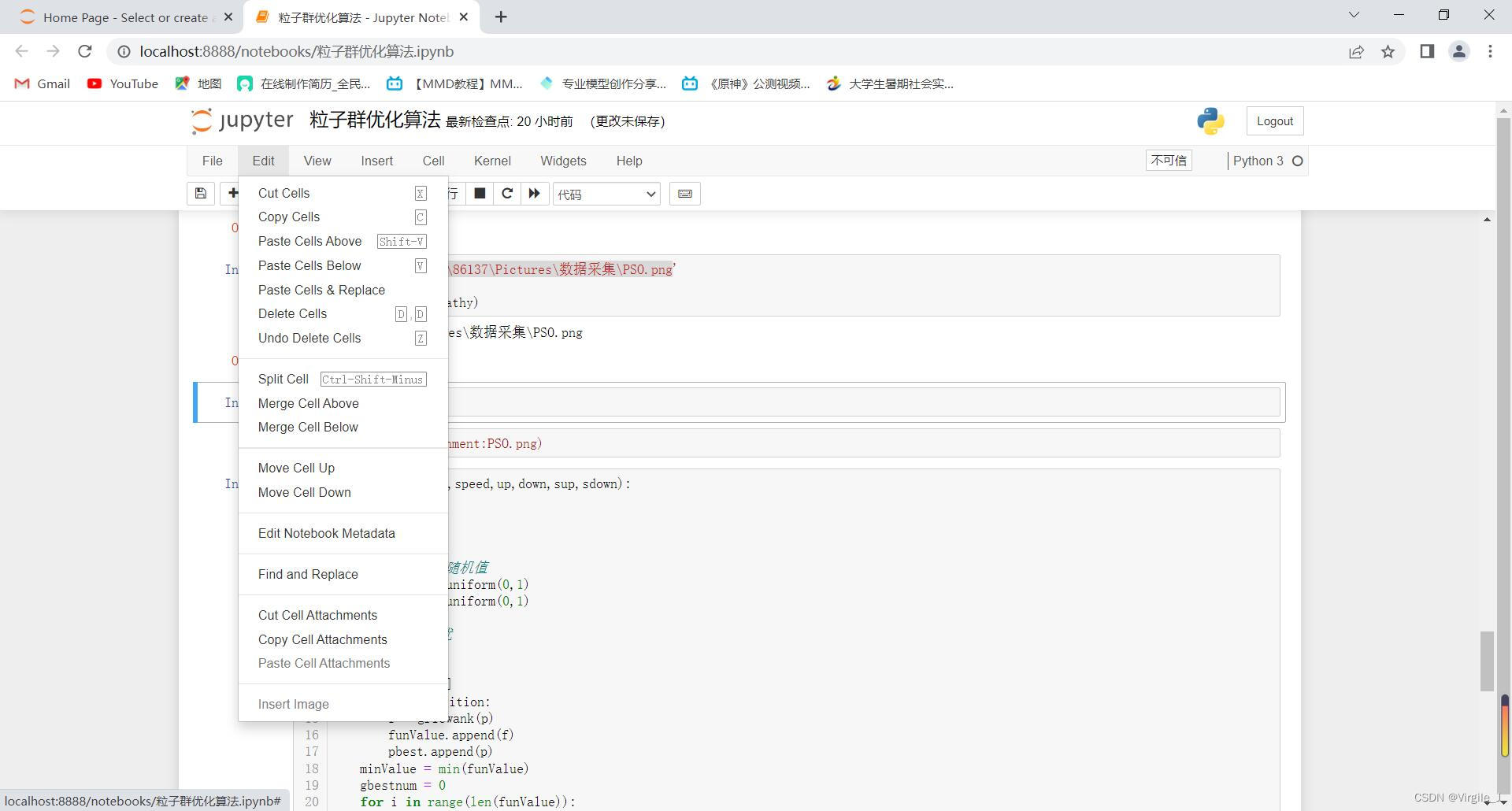Click the restart and run all icon
This screenshot has height=811, width=1512.
tap(535, 194)
